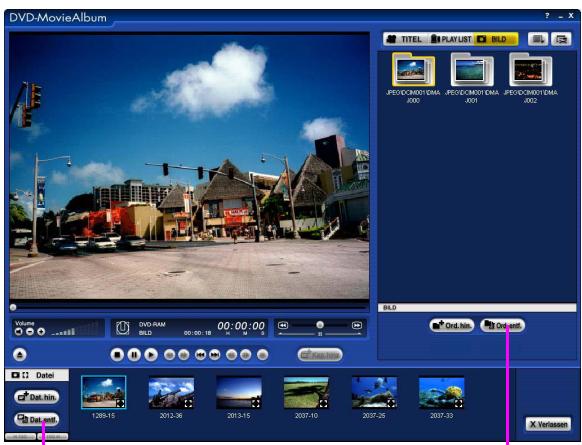This screenshot has height=445, width=582.
Task: Click the camera icon beside Datei
Action: click(x=15, y=375)
